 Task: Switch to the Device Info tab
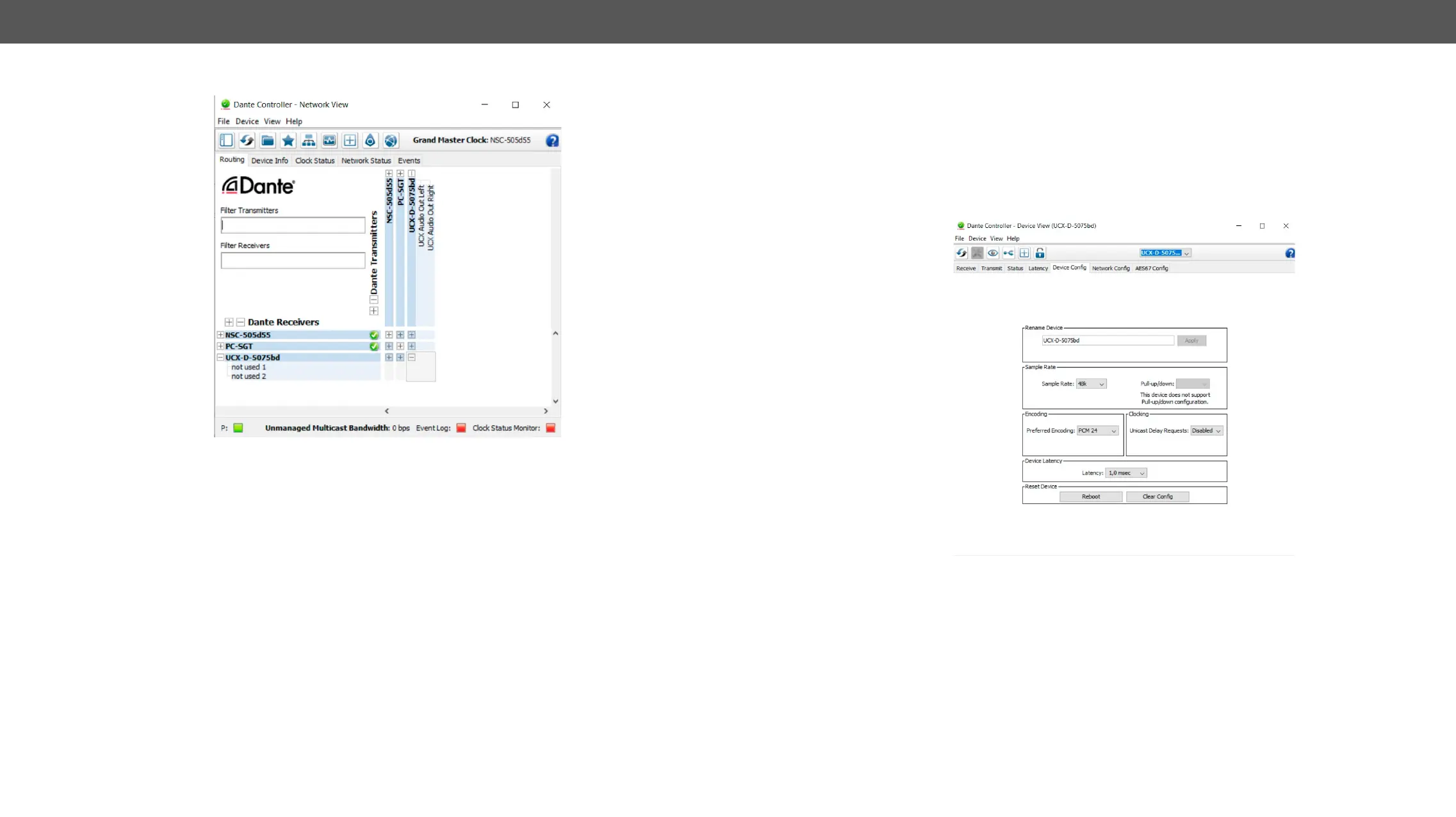[270, 161]
